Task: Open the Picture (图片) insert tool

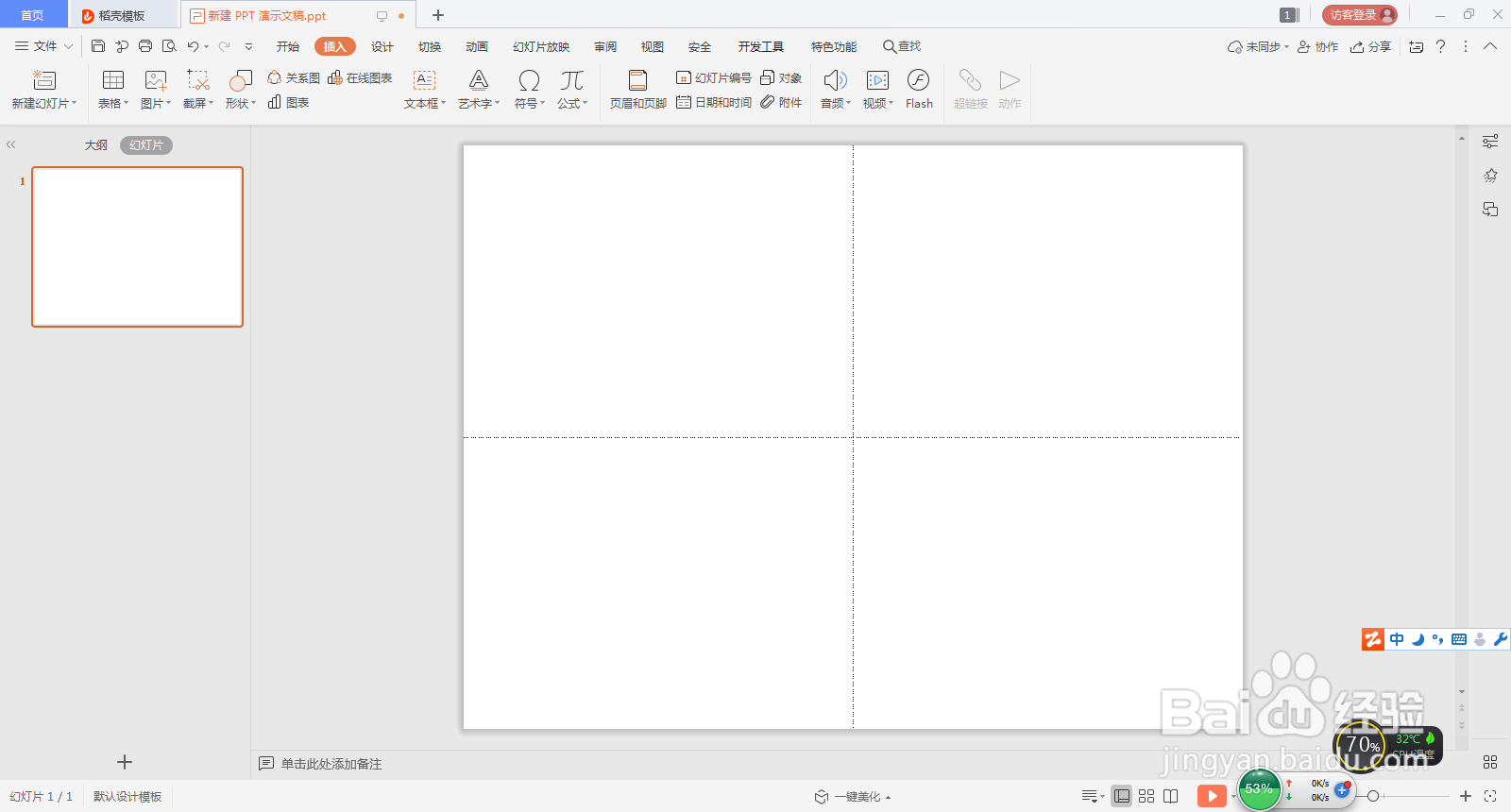Action: pos(156,81)
